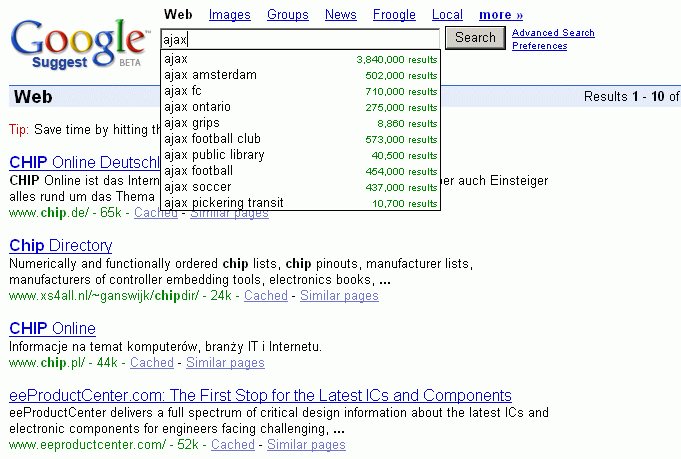Image resolution: width=681 pixels, height=459 pixels.
Task: Open the more » link
Action: [501, 15]
